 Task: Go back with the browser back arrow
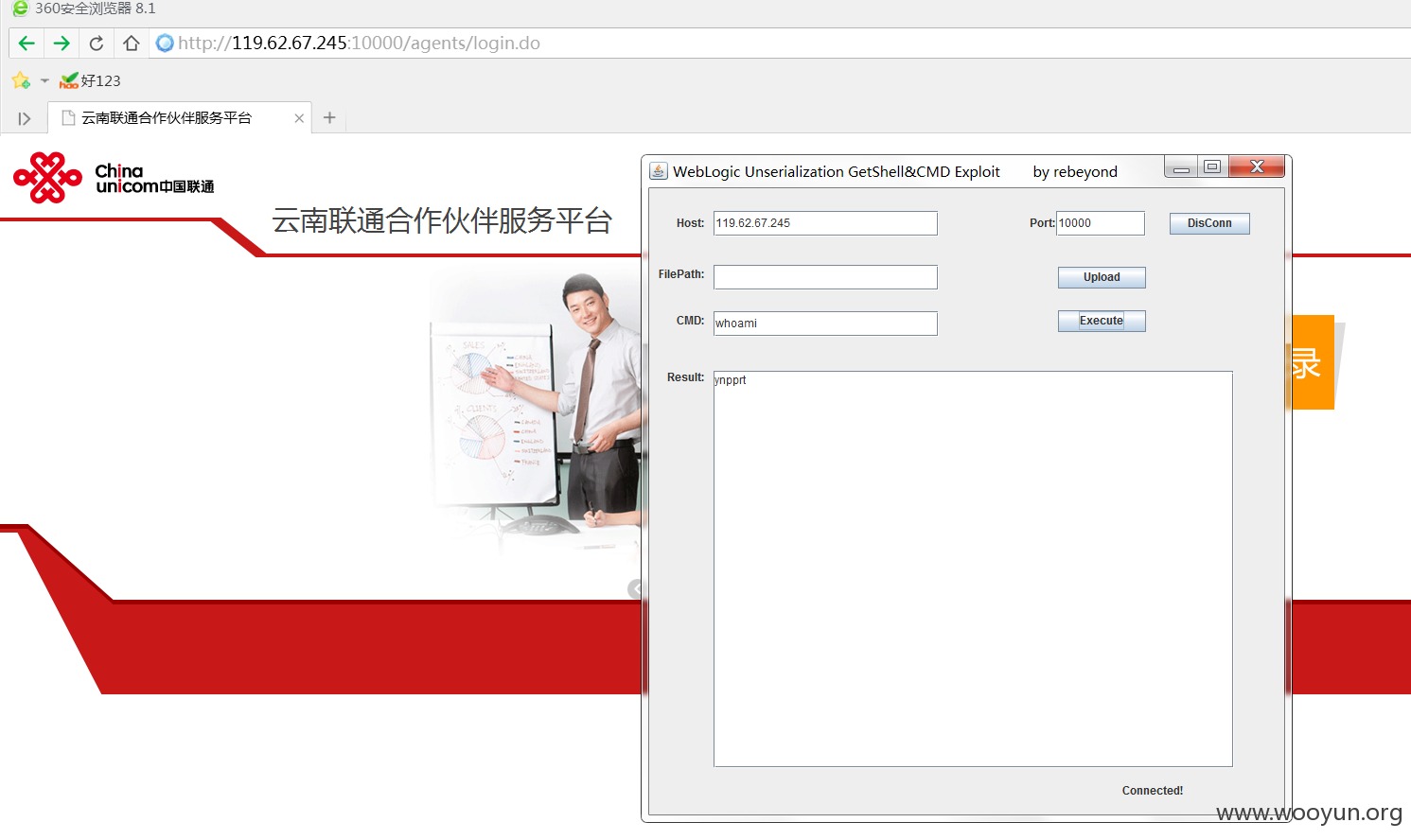[26, 44]
